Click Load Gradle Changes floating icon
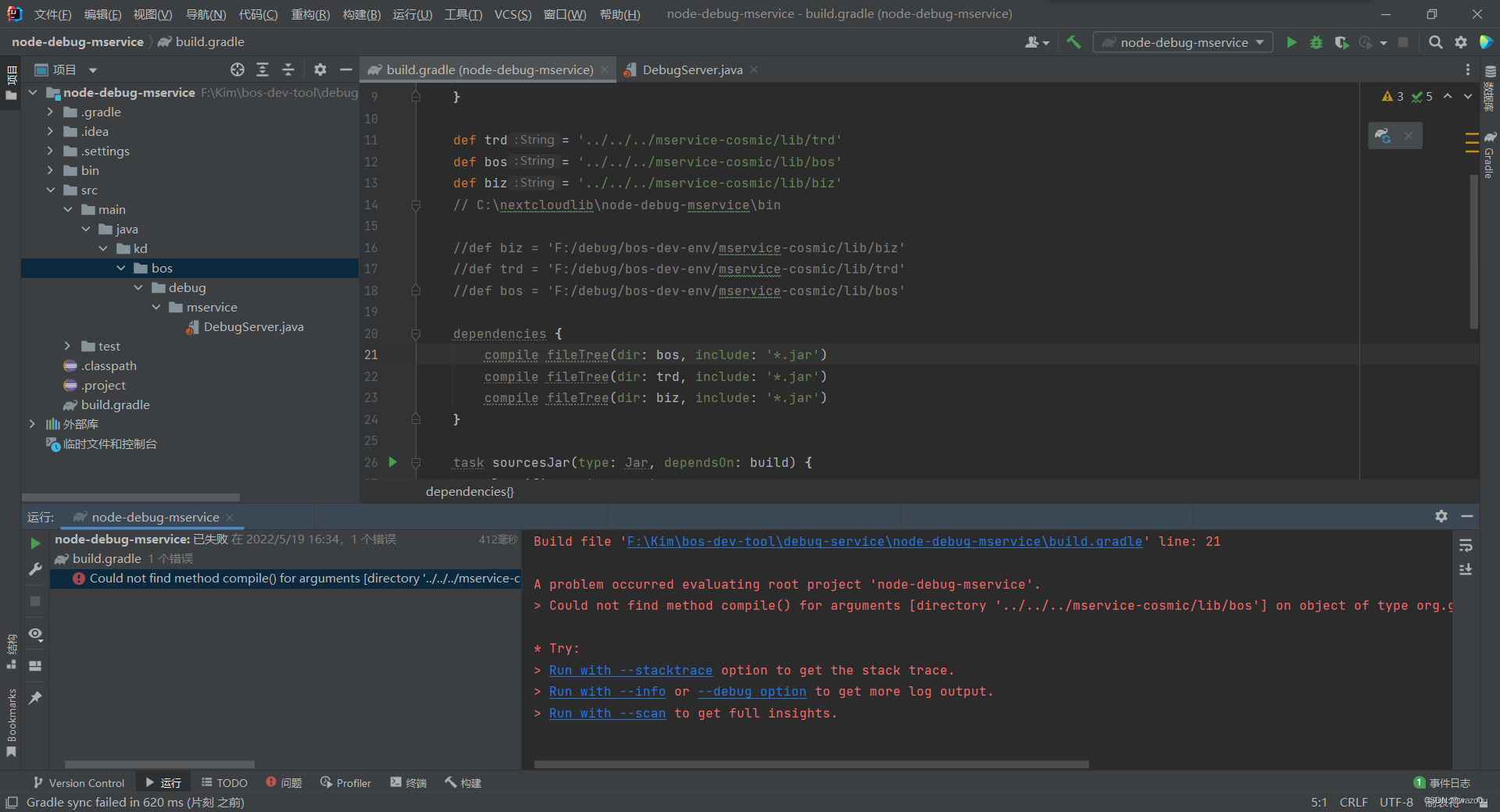The height and width of the screenshot is (812, 1500). click(x=1383, y=136)
